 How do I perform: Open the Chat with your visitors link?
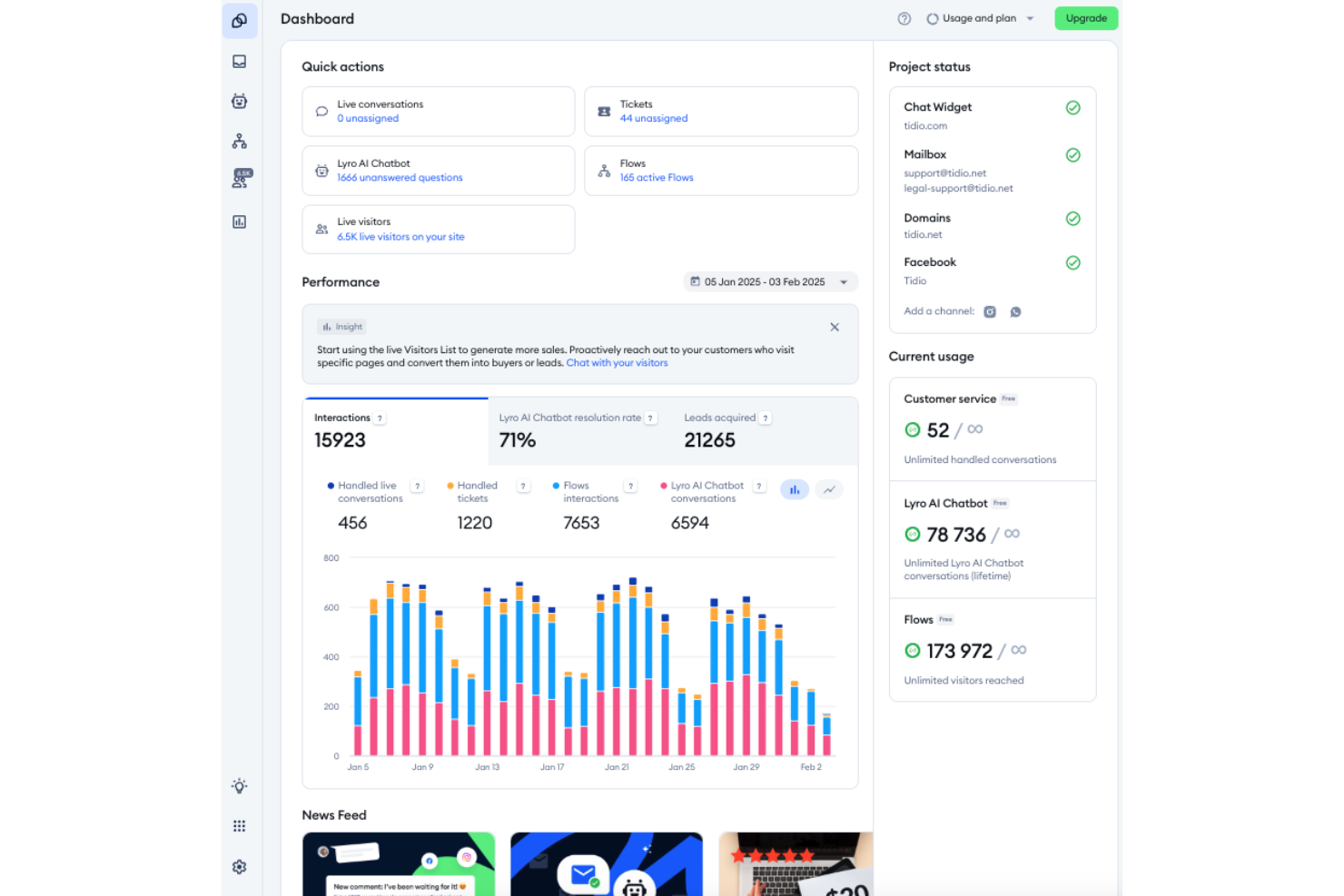617,362
